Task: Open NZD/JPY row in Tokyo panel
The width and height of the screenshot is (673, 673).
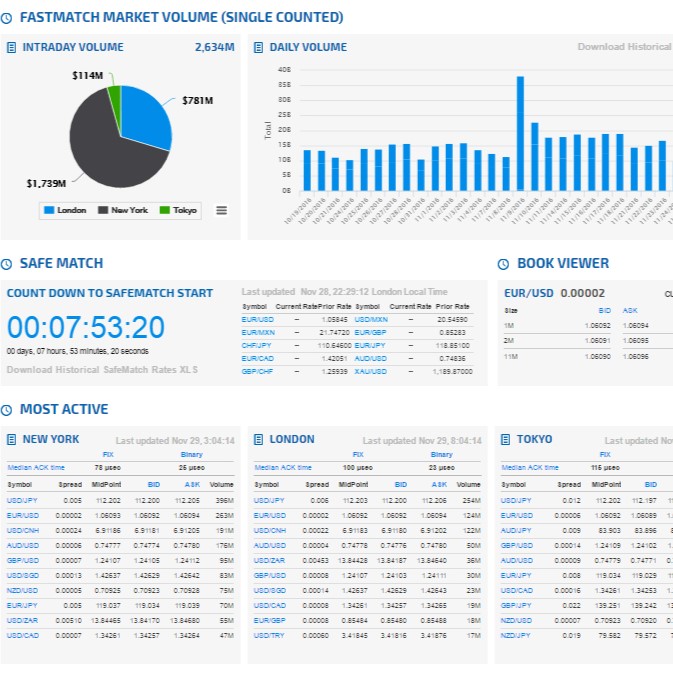Action: 586,636
